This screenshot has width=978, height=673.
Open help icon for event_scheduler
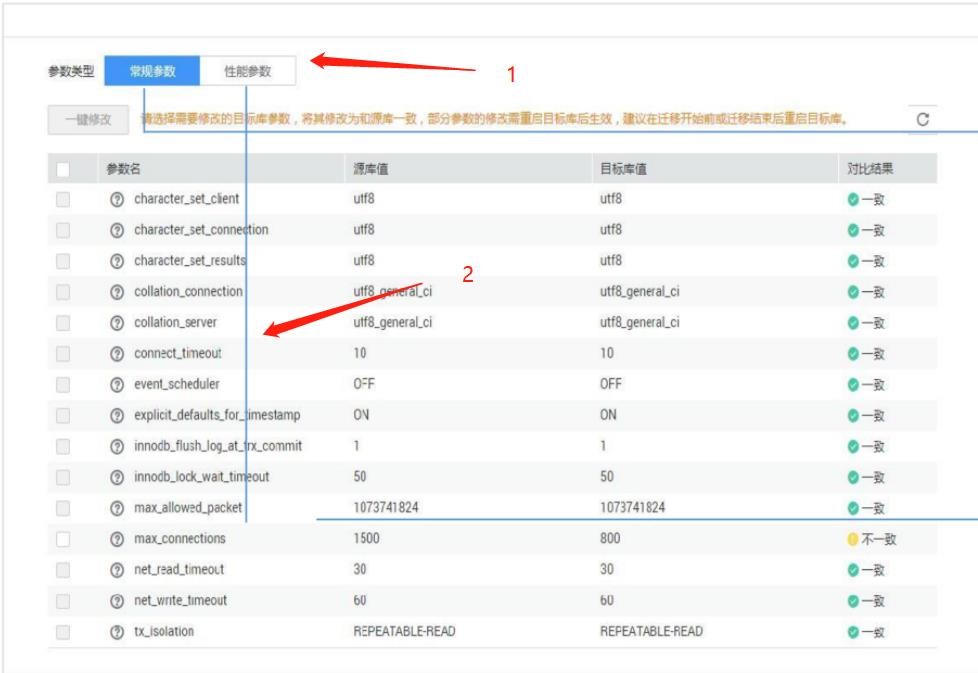click(117, 385)
